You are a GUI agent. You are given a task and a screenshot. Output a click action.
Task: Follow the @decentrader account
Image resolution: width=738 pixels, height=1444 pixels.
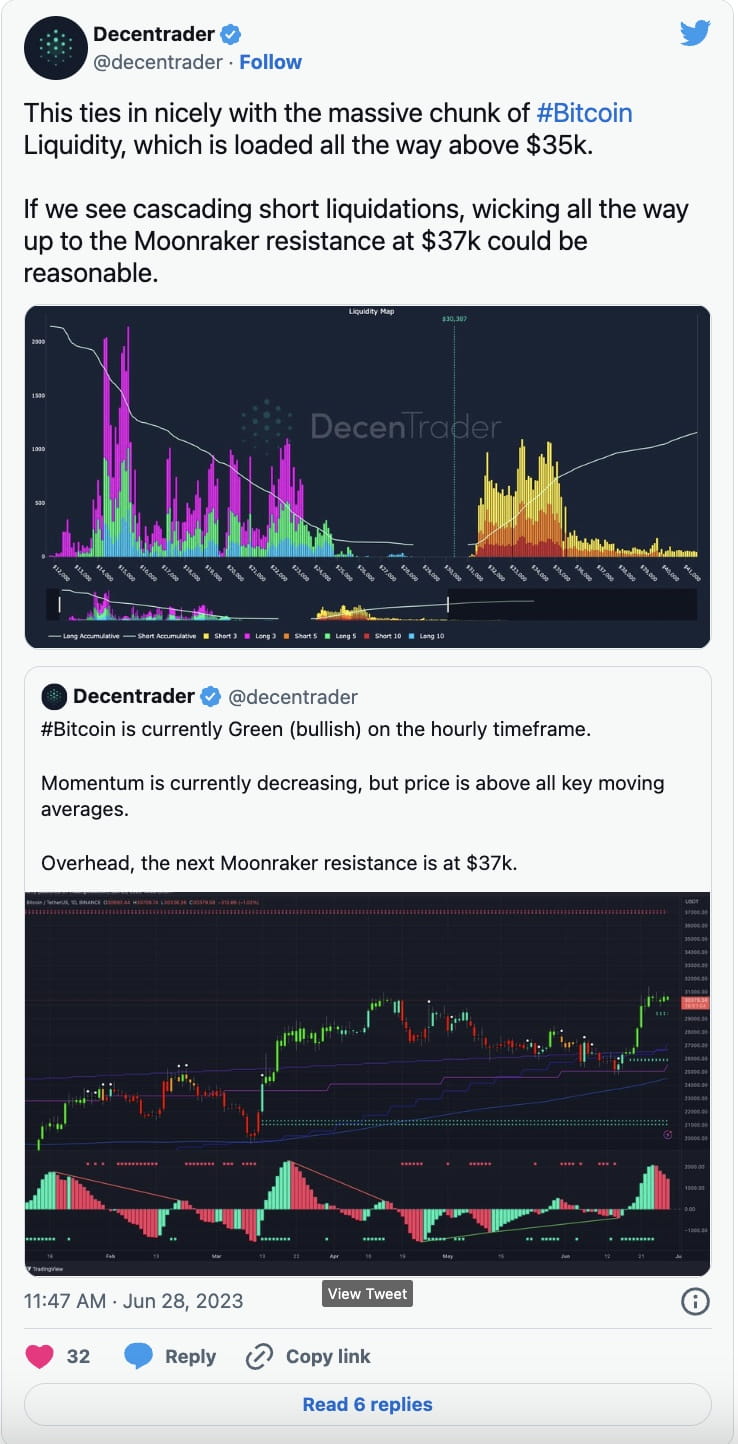(x=271, y=61)
